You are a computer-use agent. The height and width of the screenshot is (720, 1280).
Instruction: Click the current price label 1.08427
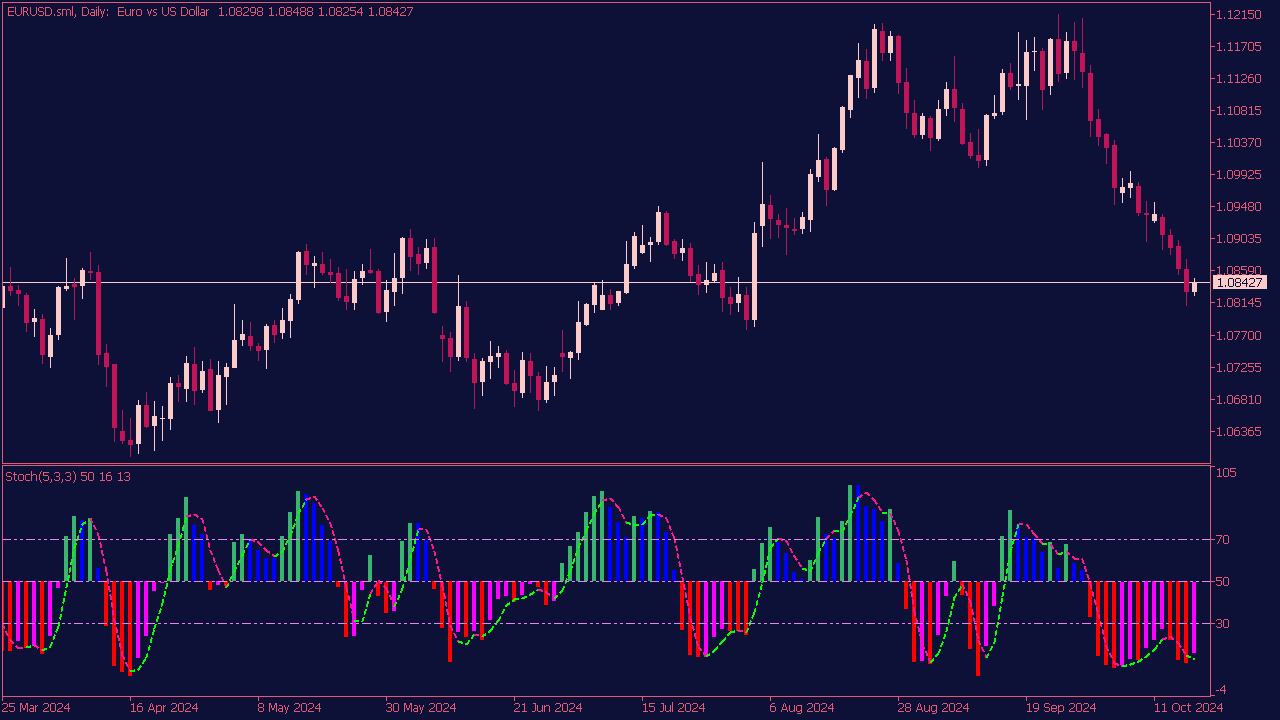pyautogui.click(x=1239, y=283)
